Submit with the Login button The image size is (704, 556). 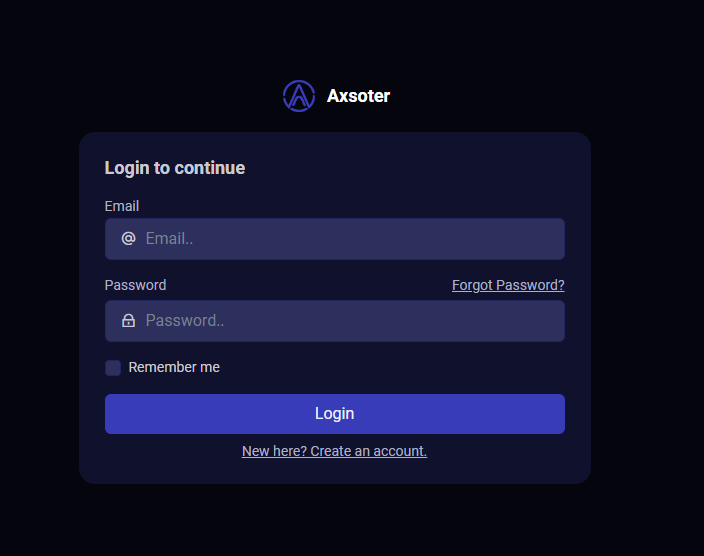pyautogui.click(x=335, y=414)
